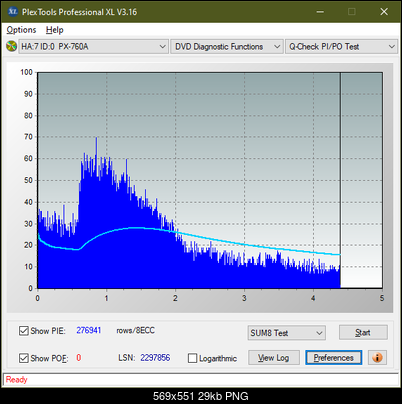Open the Options menu

pos(21,30)
